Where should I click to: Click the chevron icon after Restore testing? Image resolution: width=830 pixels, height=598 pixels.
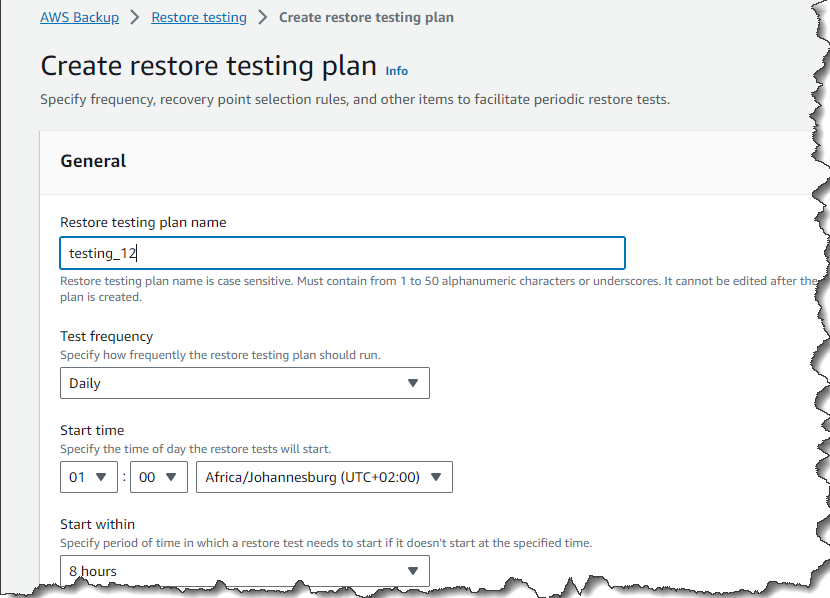263,17
